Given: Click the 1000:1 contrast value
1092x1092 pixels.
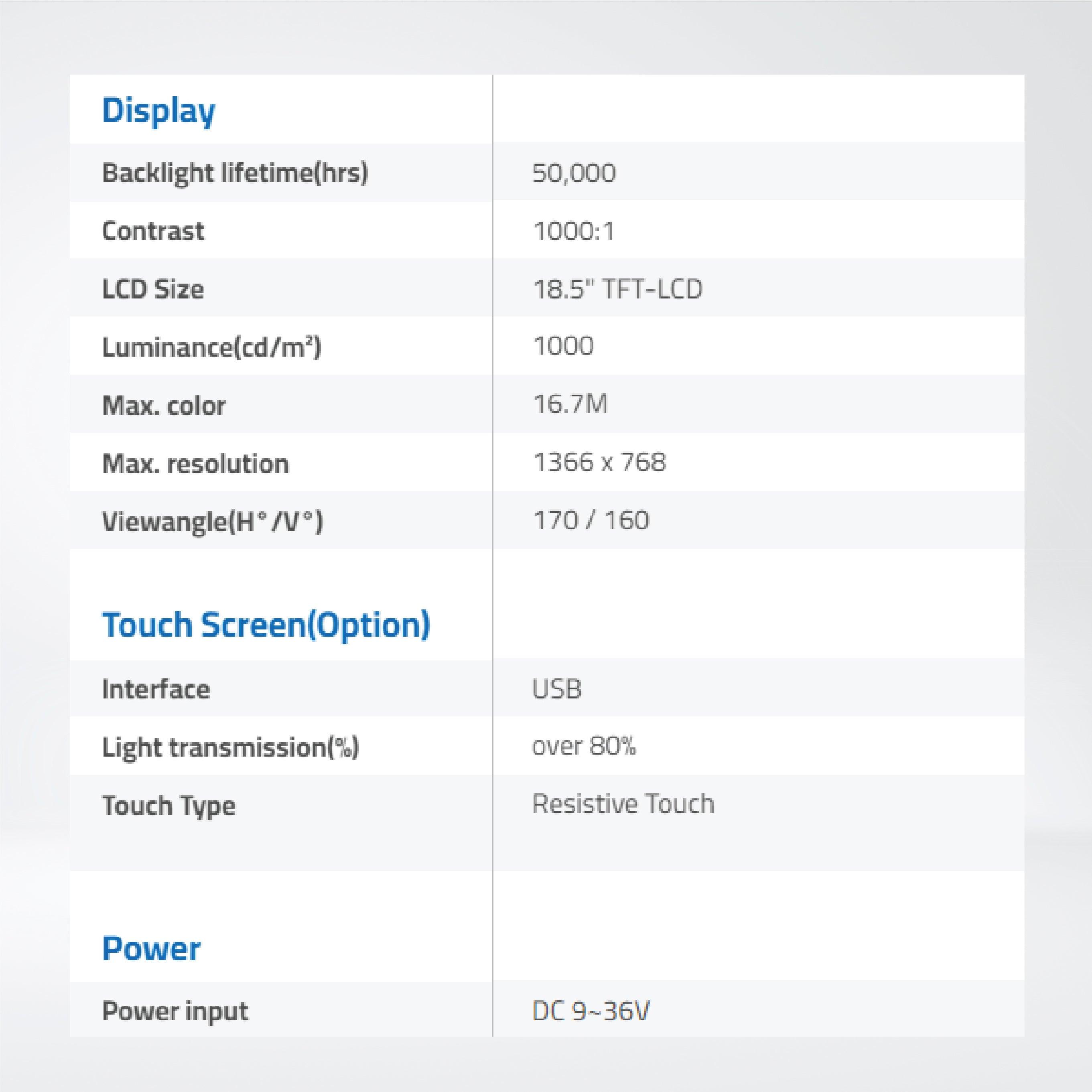Looking at the screenshot, I should (x=573, y=231).
